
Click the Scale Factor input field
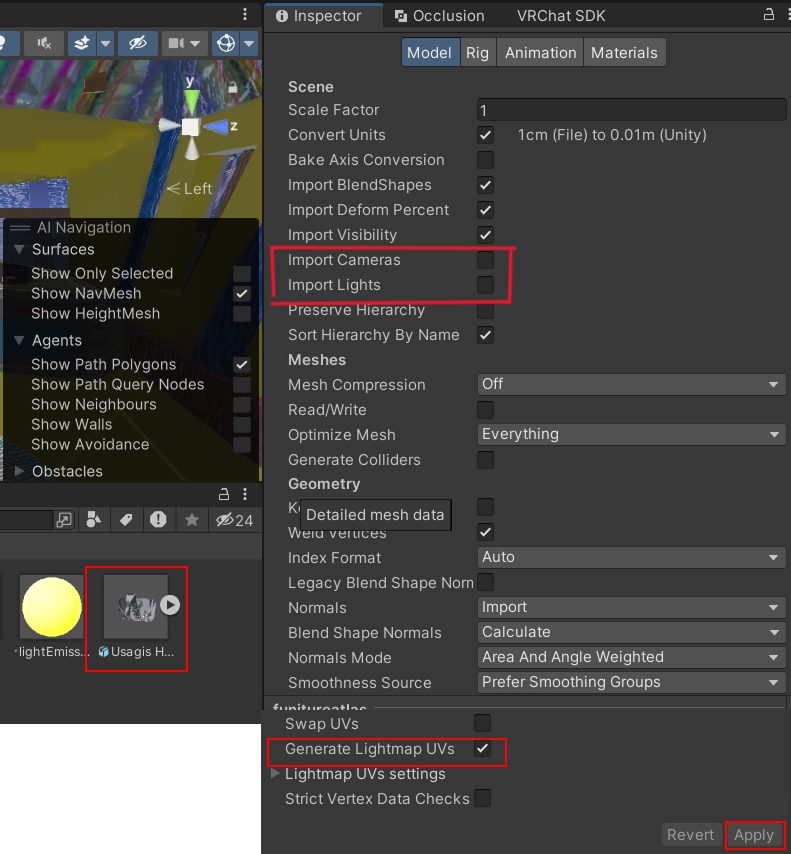click(x=631, y=110)
